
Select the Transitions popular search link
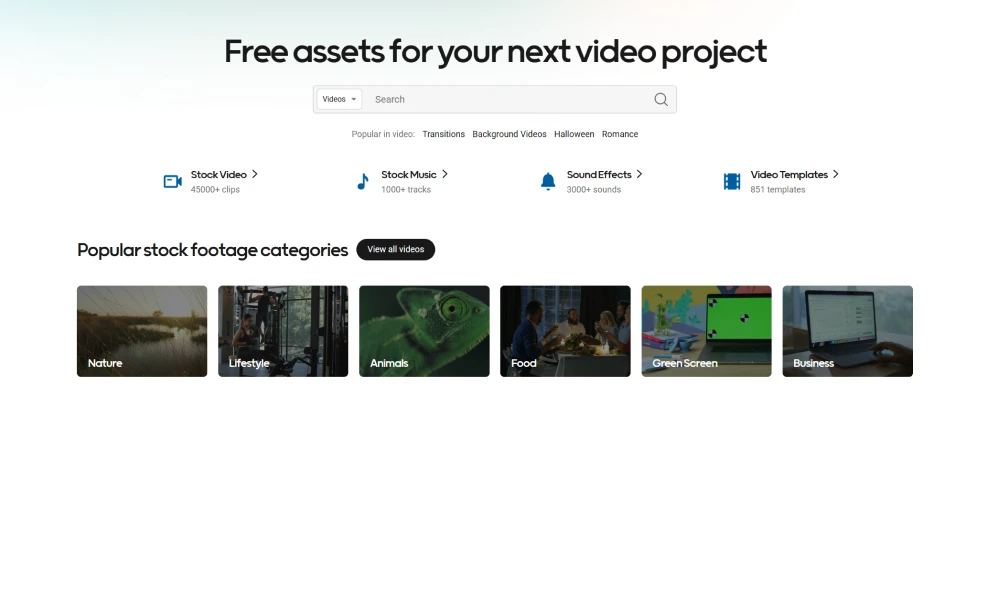(x=443, y=135)
